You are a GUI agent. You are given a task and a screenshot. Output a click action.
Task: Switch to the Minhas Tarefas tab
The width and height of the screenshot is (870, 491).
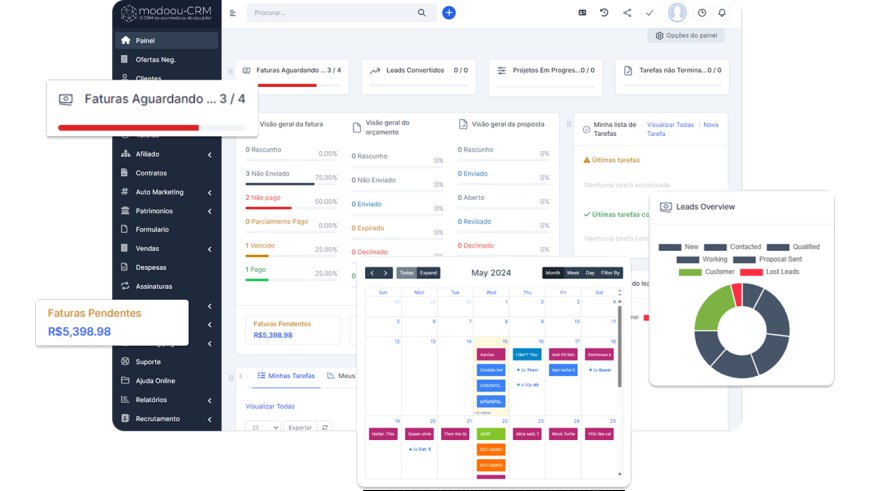click(286, 376)
